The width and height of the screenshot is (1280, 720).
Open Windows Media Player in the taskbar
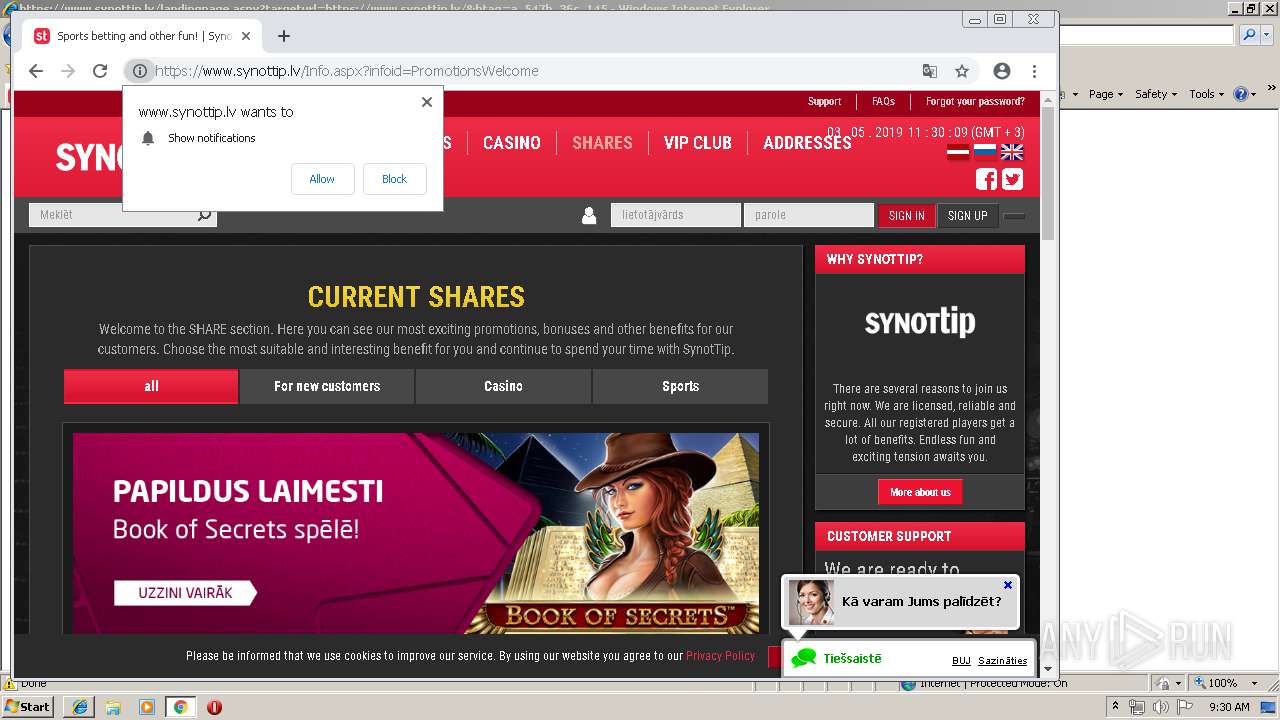(147, 707)
